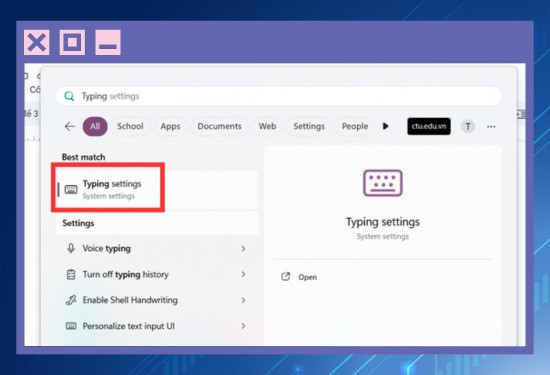Minimize the window with the dash button
The image size is (550, 375).
click(108, 42)
